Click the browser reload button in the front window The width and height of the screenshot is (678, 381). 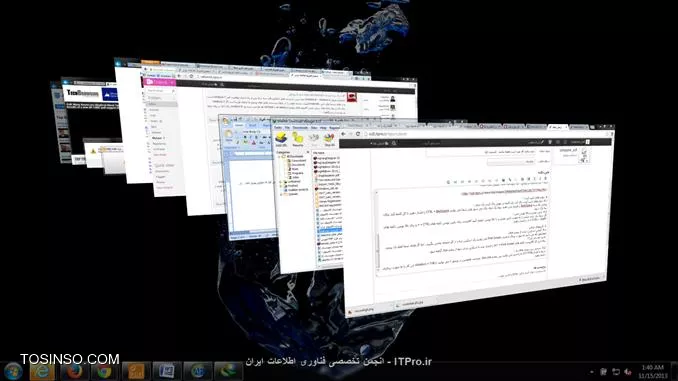click(x=358, y=134)
